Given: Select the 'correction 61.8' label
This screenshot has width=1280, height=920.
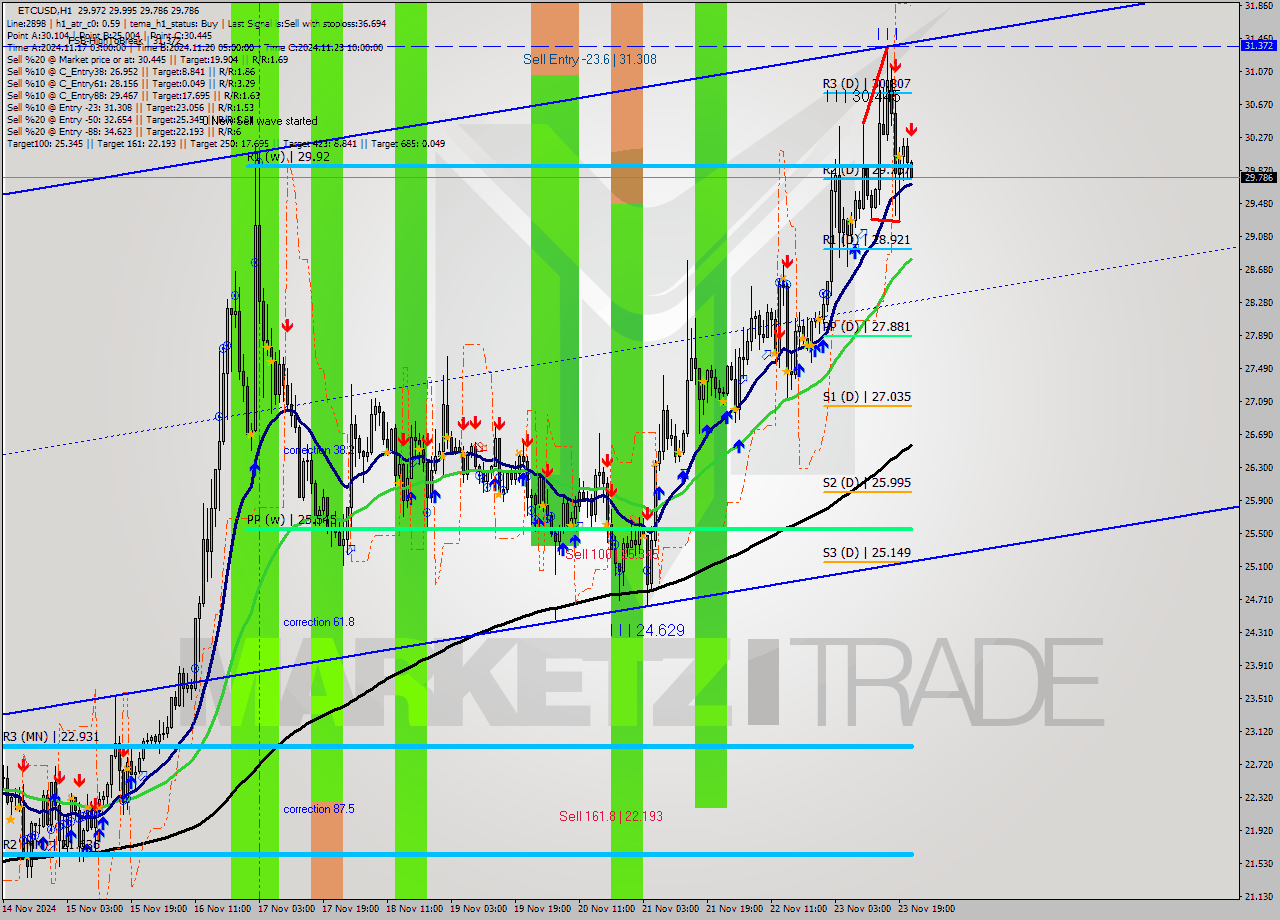Looking at the screenshot, I should [318, 622].
